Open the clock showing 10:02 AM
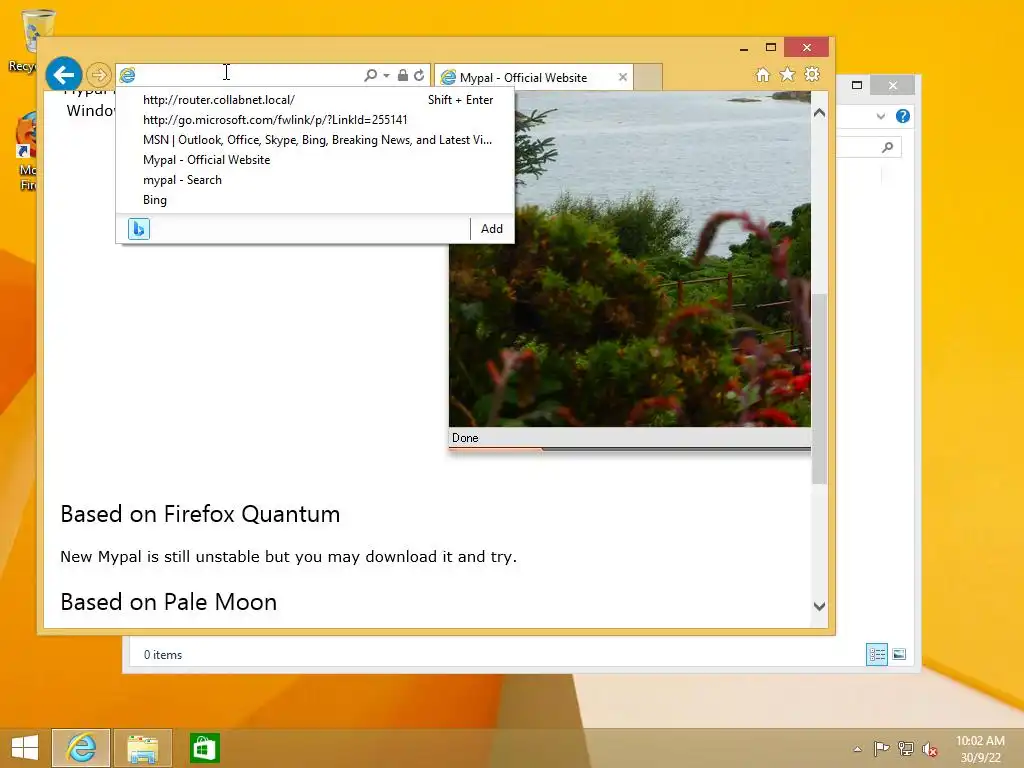 click(980, 749)
